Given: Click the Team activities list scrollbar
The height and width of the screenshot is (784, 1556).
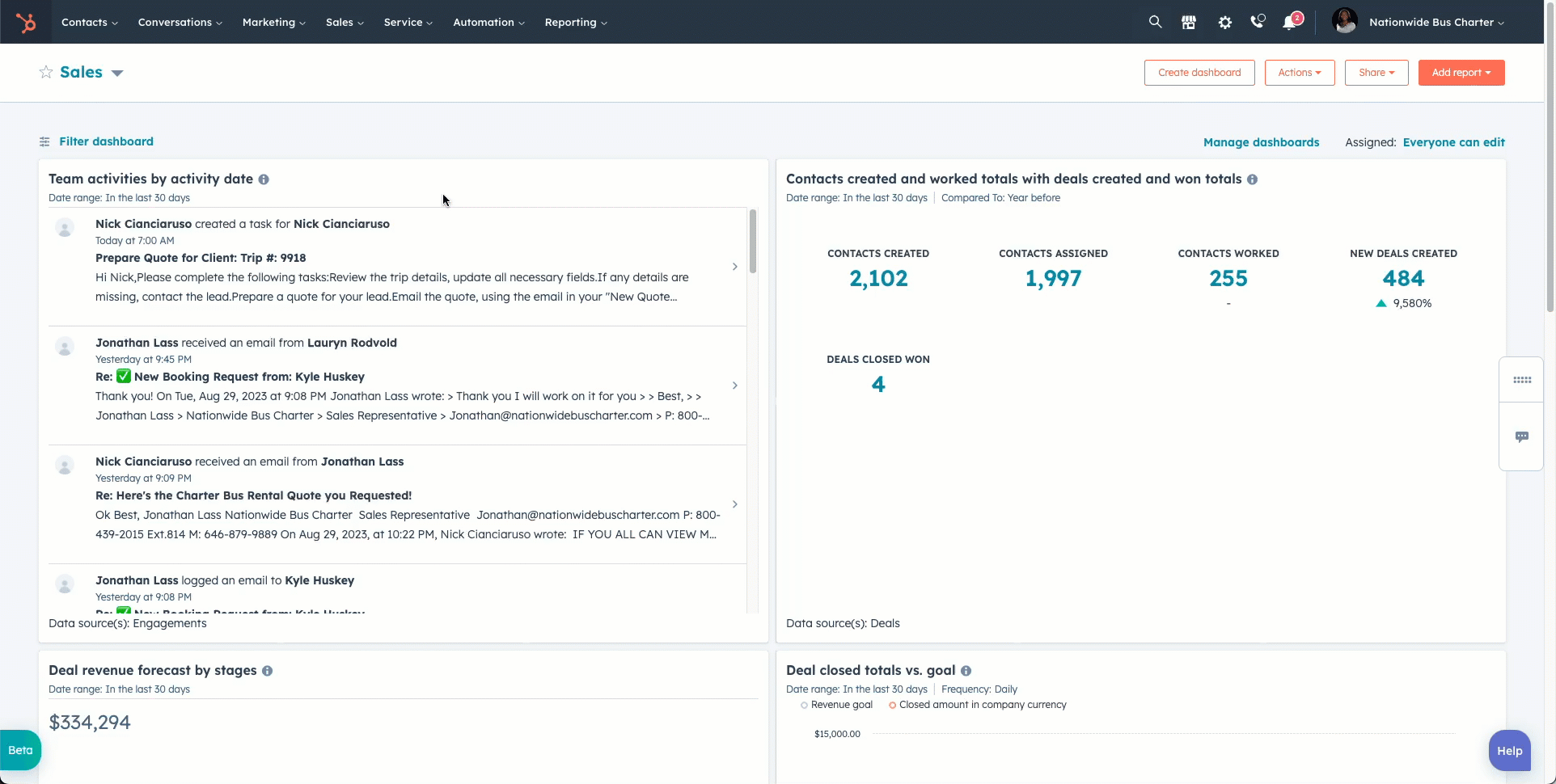Looking at the screenshot, I should [753, 242].
